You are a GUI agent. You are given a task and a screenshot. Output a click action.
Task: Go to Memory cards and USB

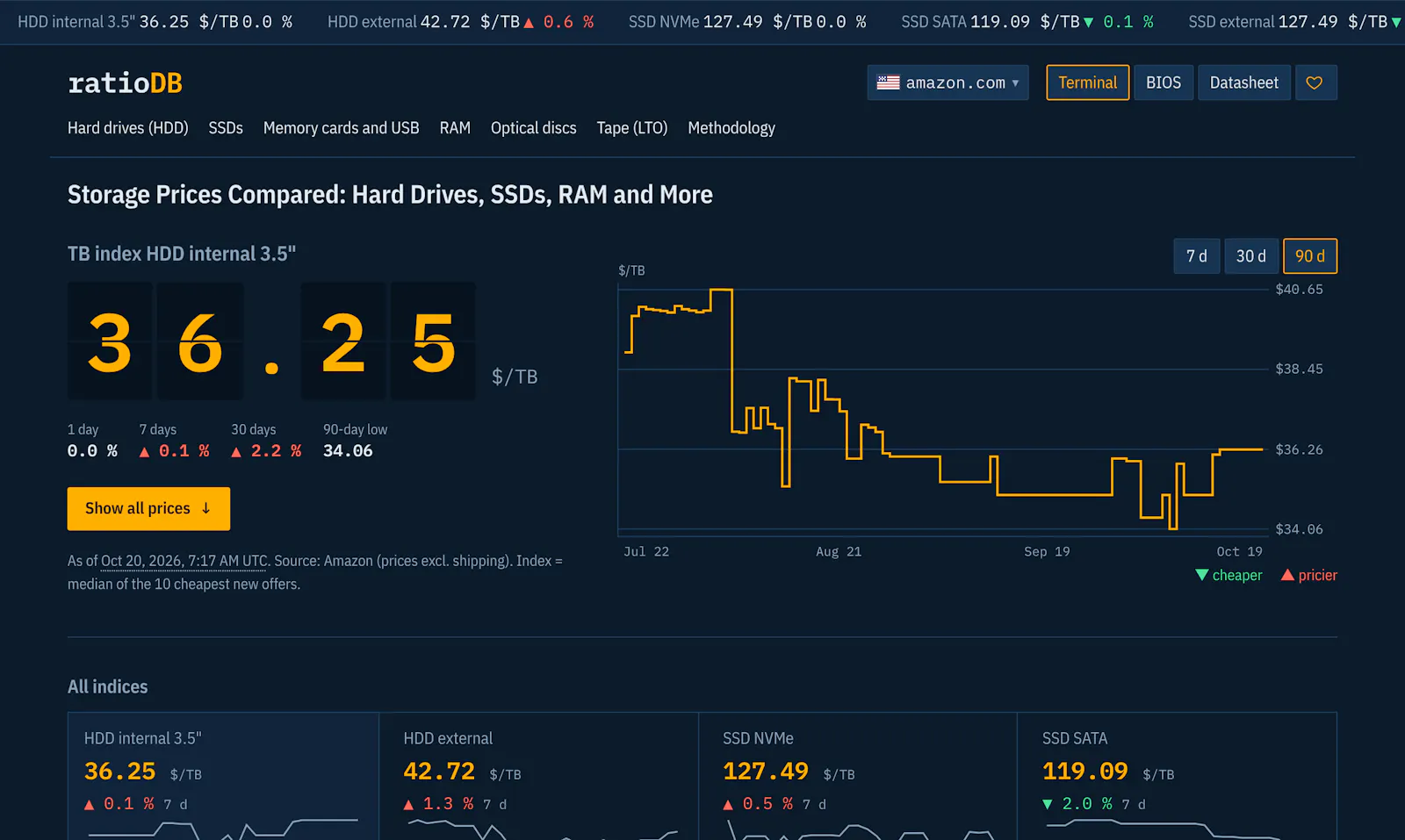(x=341, y=128)
